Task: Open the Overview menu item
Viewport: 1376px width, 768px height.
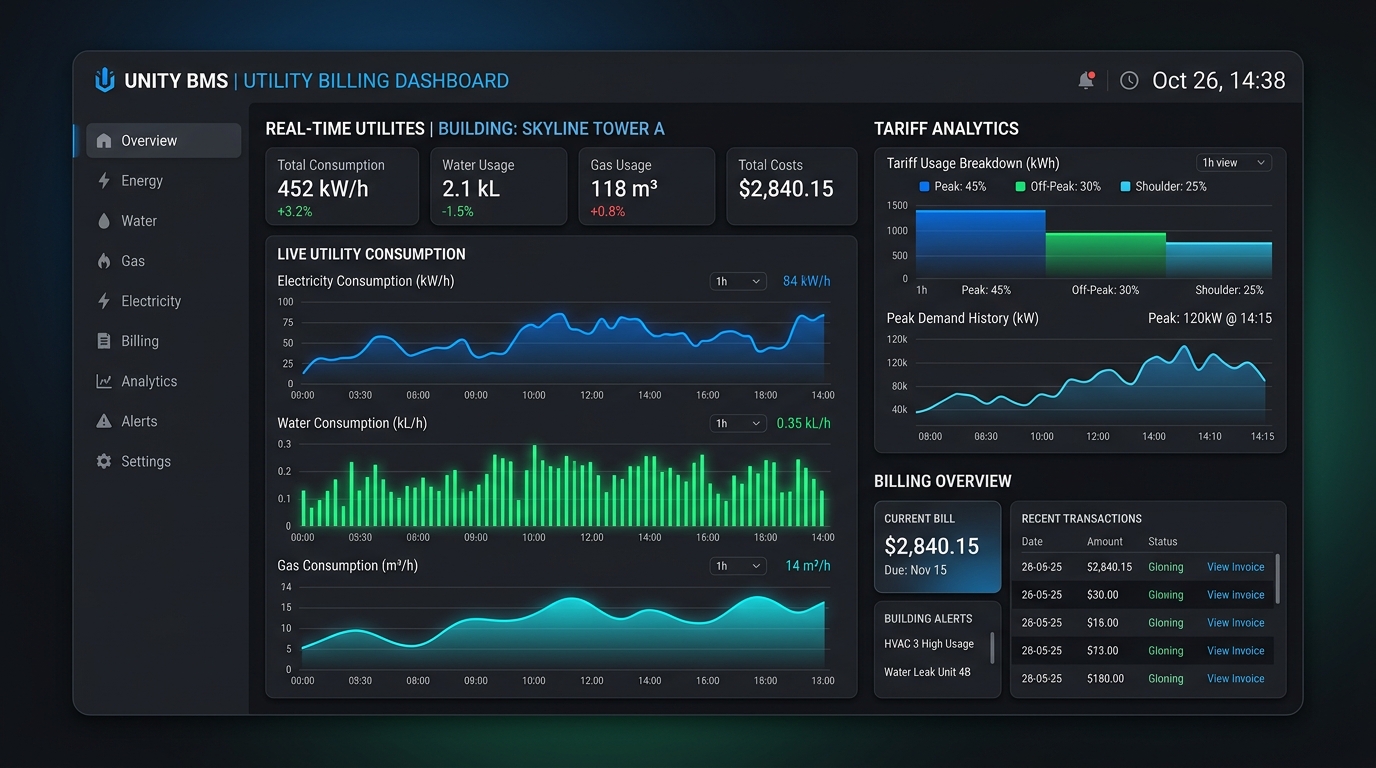Action: 164,141
